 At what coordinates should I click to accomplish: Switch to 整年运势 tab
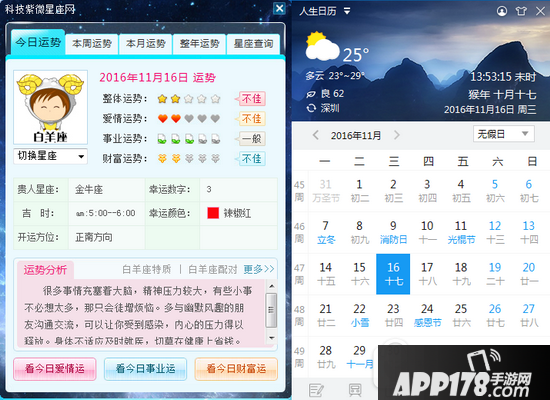point(199,44)
